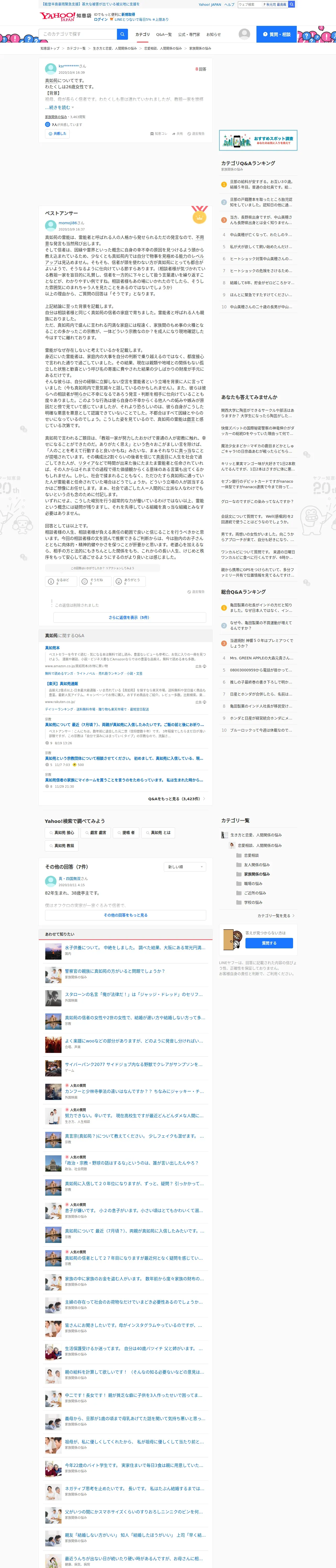Open ご近所の悩み folder category

251,893
